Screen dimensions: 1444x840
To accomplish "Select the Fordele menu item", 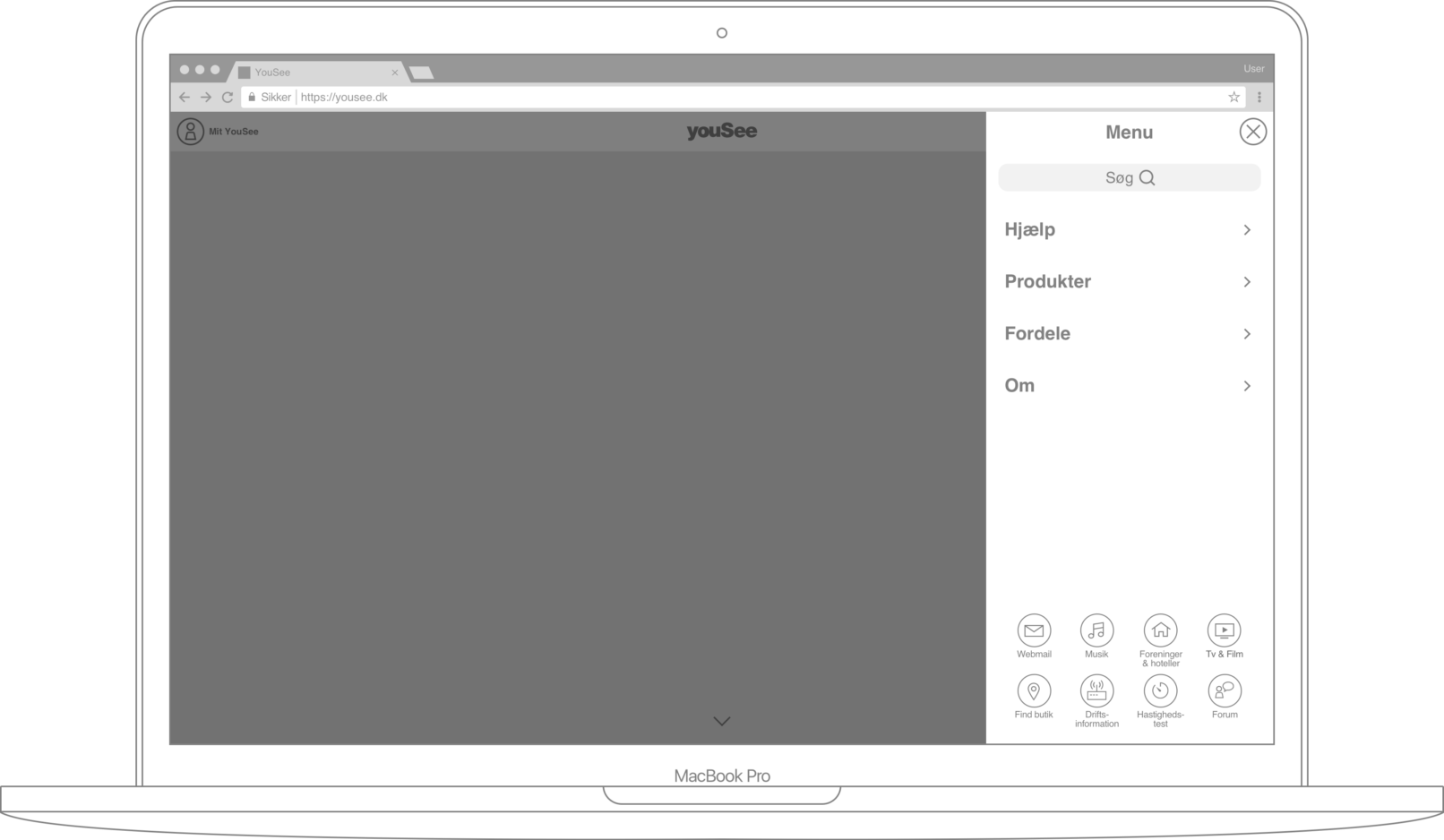I will [1129, 334].
